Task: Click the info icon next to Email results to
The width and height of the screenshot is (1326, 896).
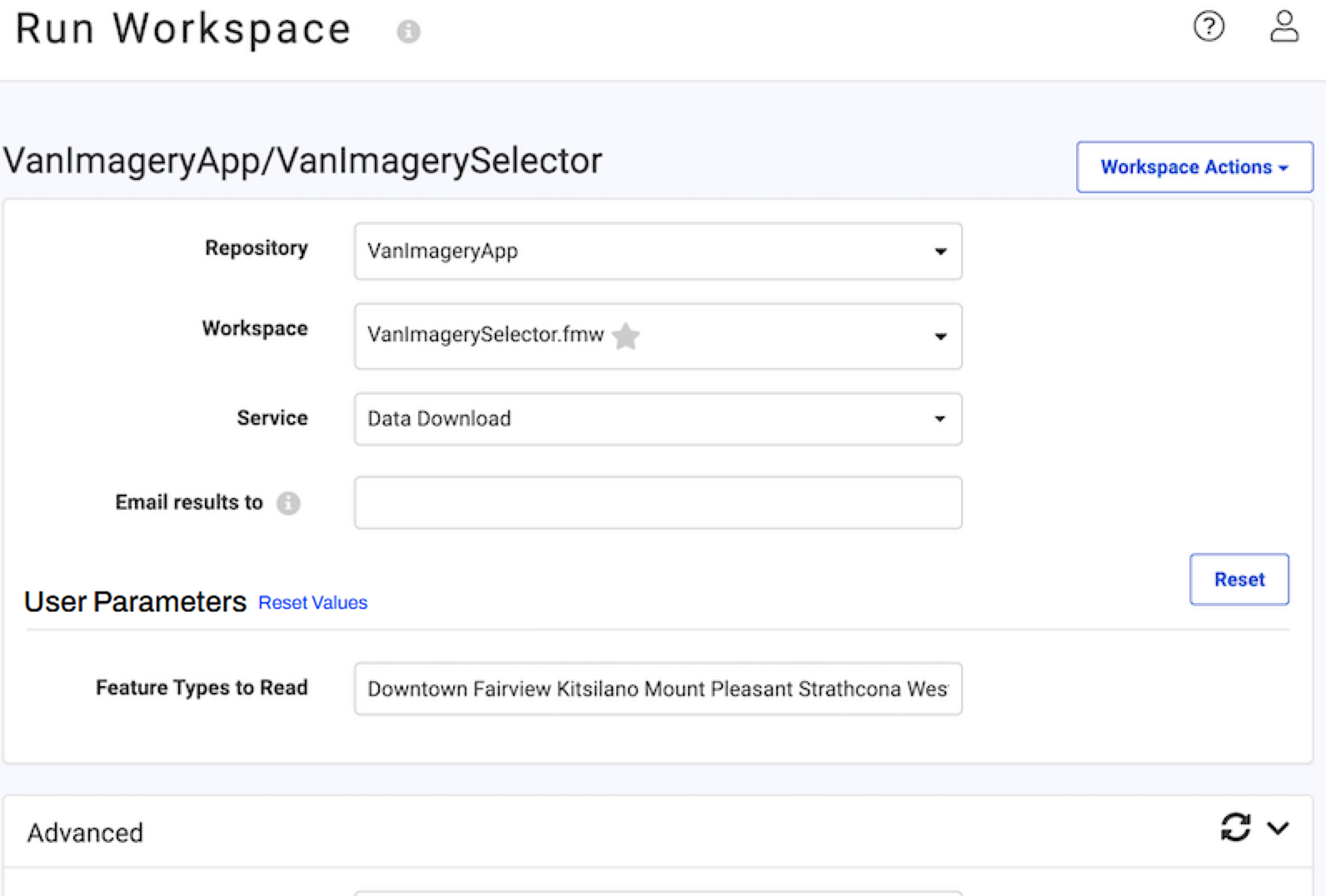Action: (288, 503)
